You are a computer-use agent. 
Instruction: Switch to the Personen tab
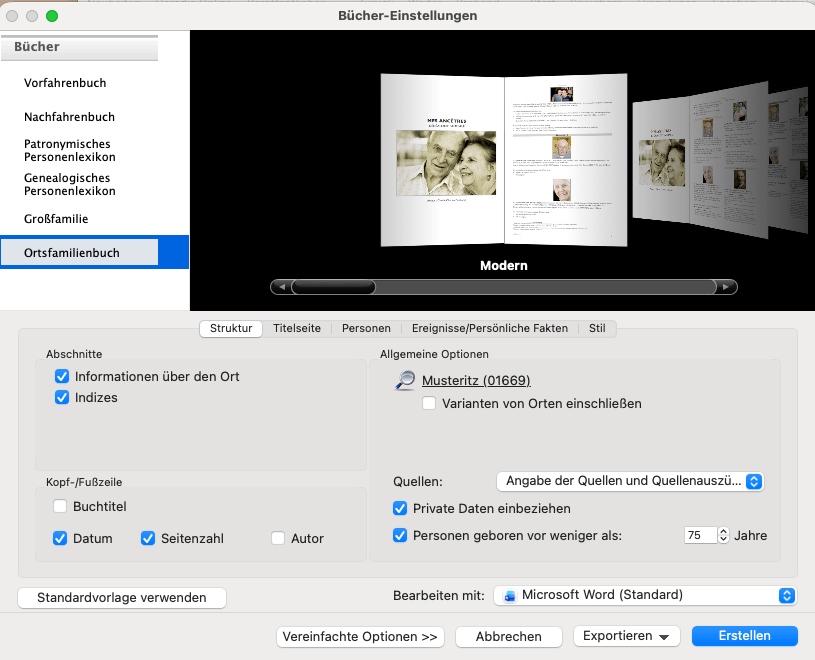(366, 328)
